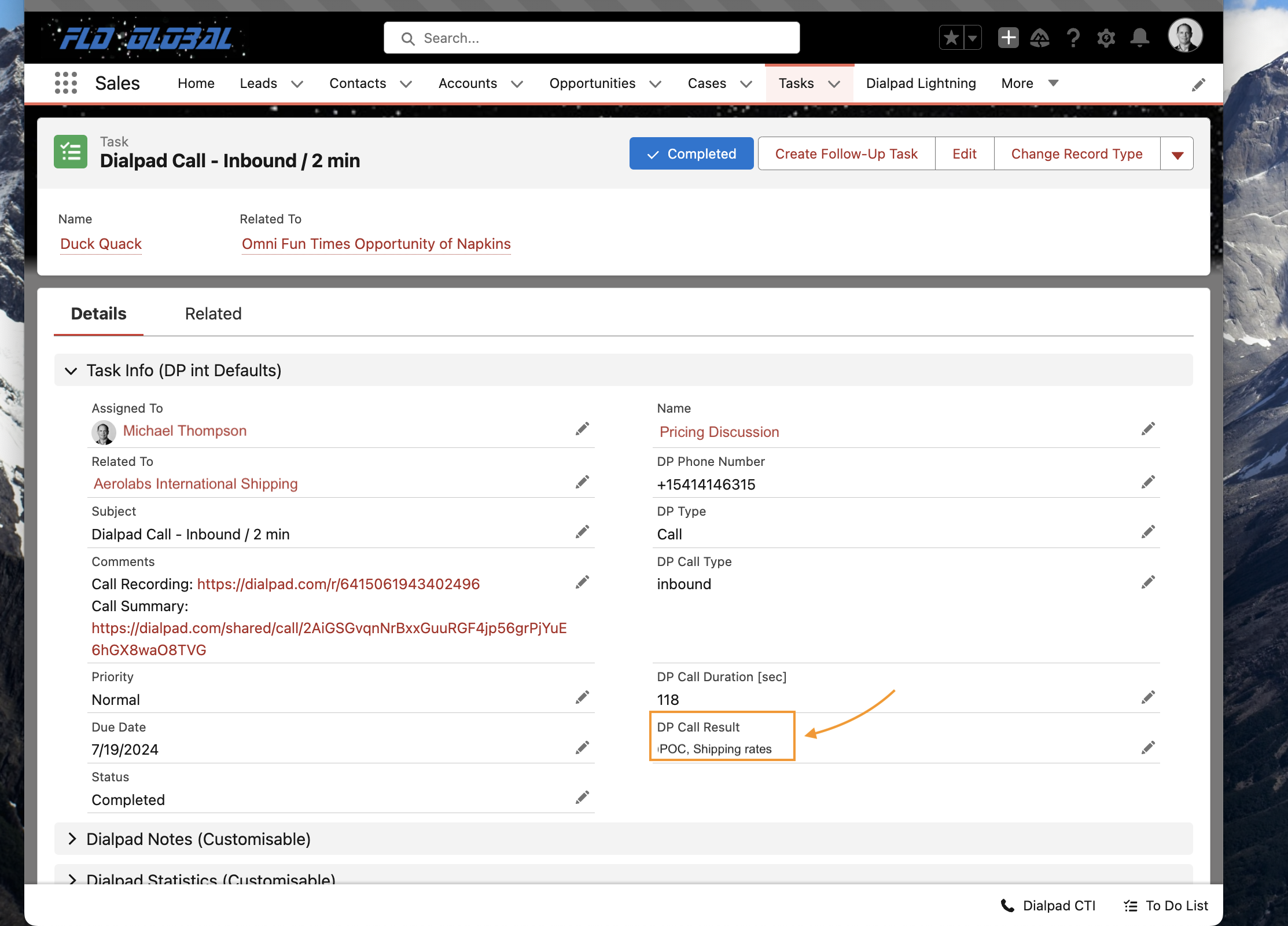The height and width of the screenshot is (926, 1288).
Task: Edit the DP Call Type pencil
Action: 1148,582
